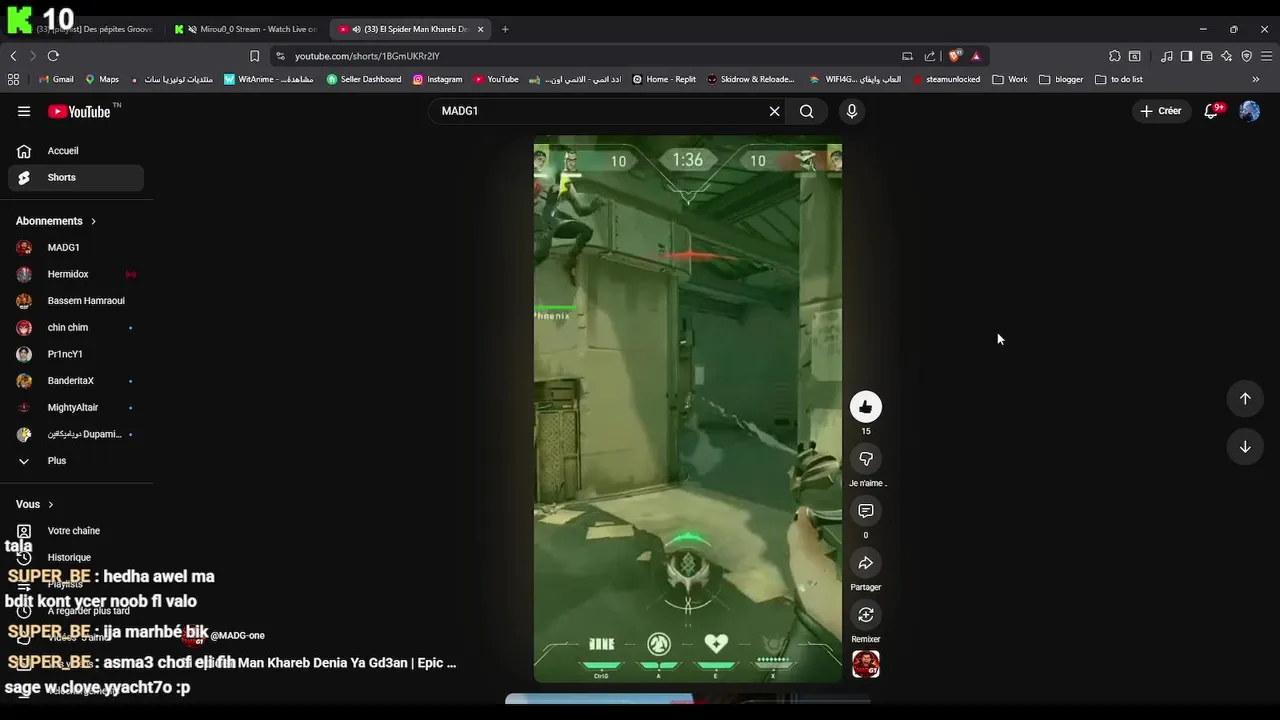Open the browser extensions puzzle icon

tap(1115, 56)
